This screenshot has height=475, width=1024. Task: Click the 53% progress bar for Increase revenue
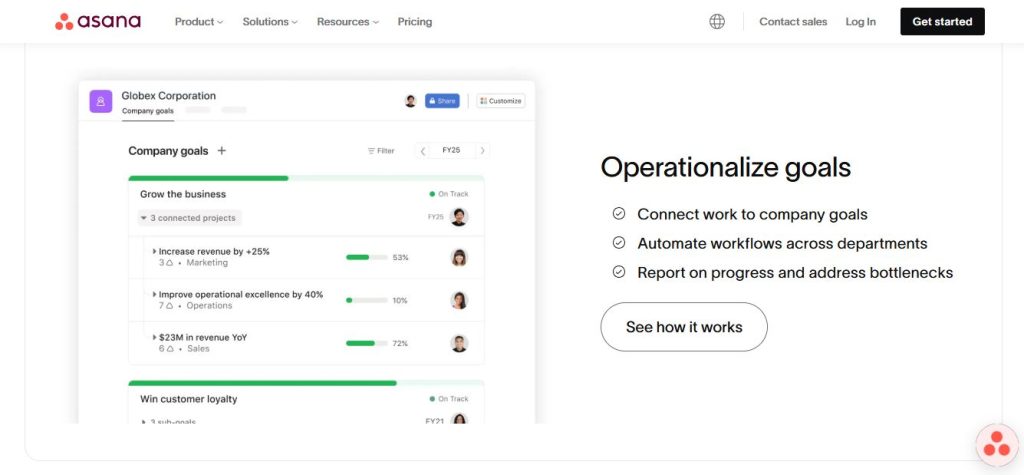[x=366, y=257]
